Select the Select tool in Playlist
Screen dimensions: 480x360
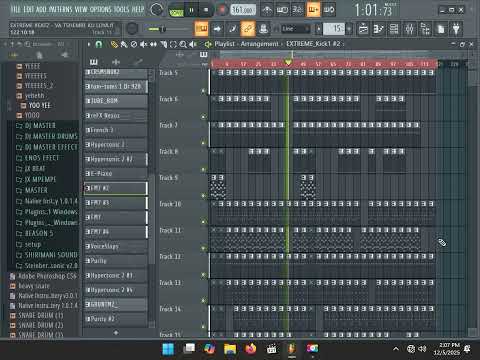pyautogui.click(x=173, y=44)
